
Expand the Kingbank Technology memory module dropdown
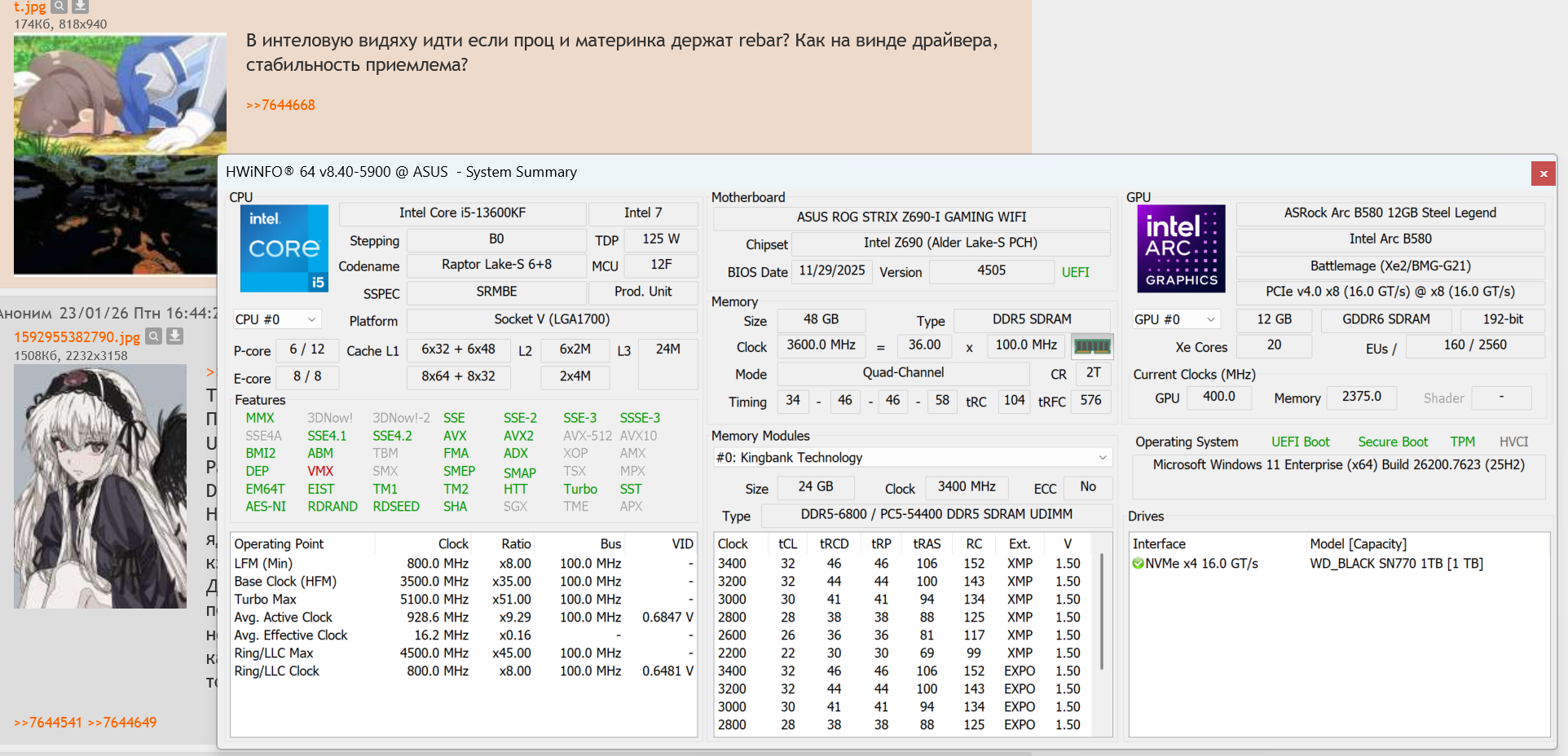(x=912, y=458)
